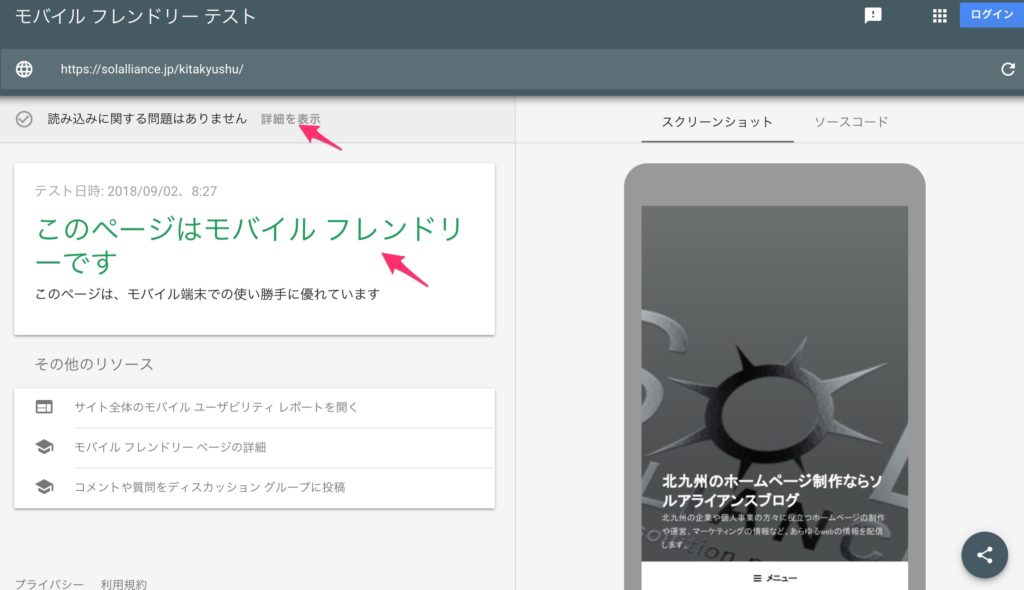Switch to the スクリーンショット tab
1024x590 pixels.
(717, 122)
